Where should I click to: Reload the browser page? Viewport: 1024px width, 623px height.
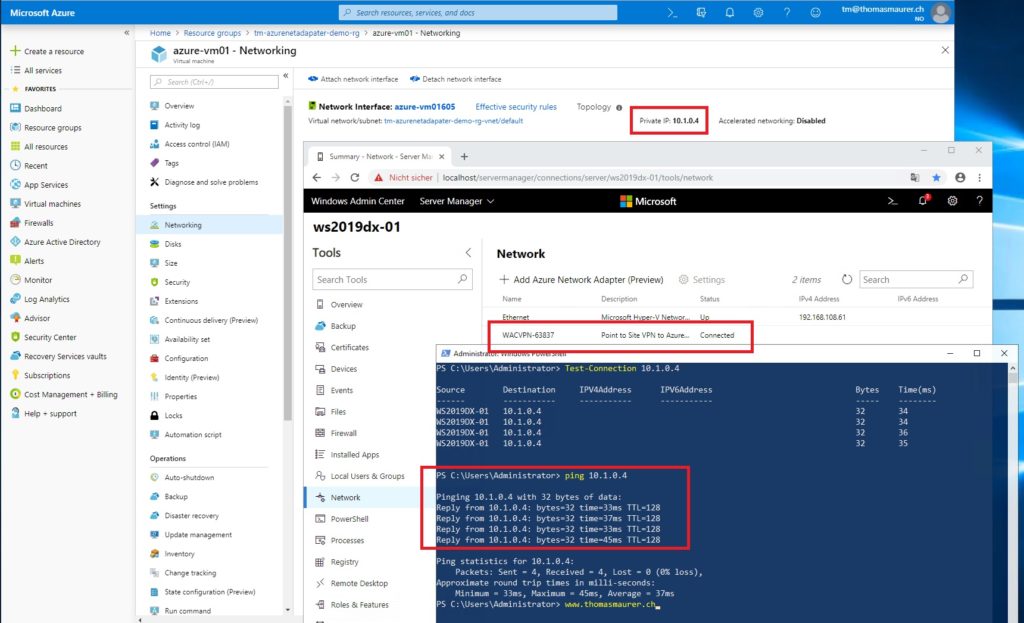pos(355,178)
